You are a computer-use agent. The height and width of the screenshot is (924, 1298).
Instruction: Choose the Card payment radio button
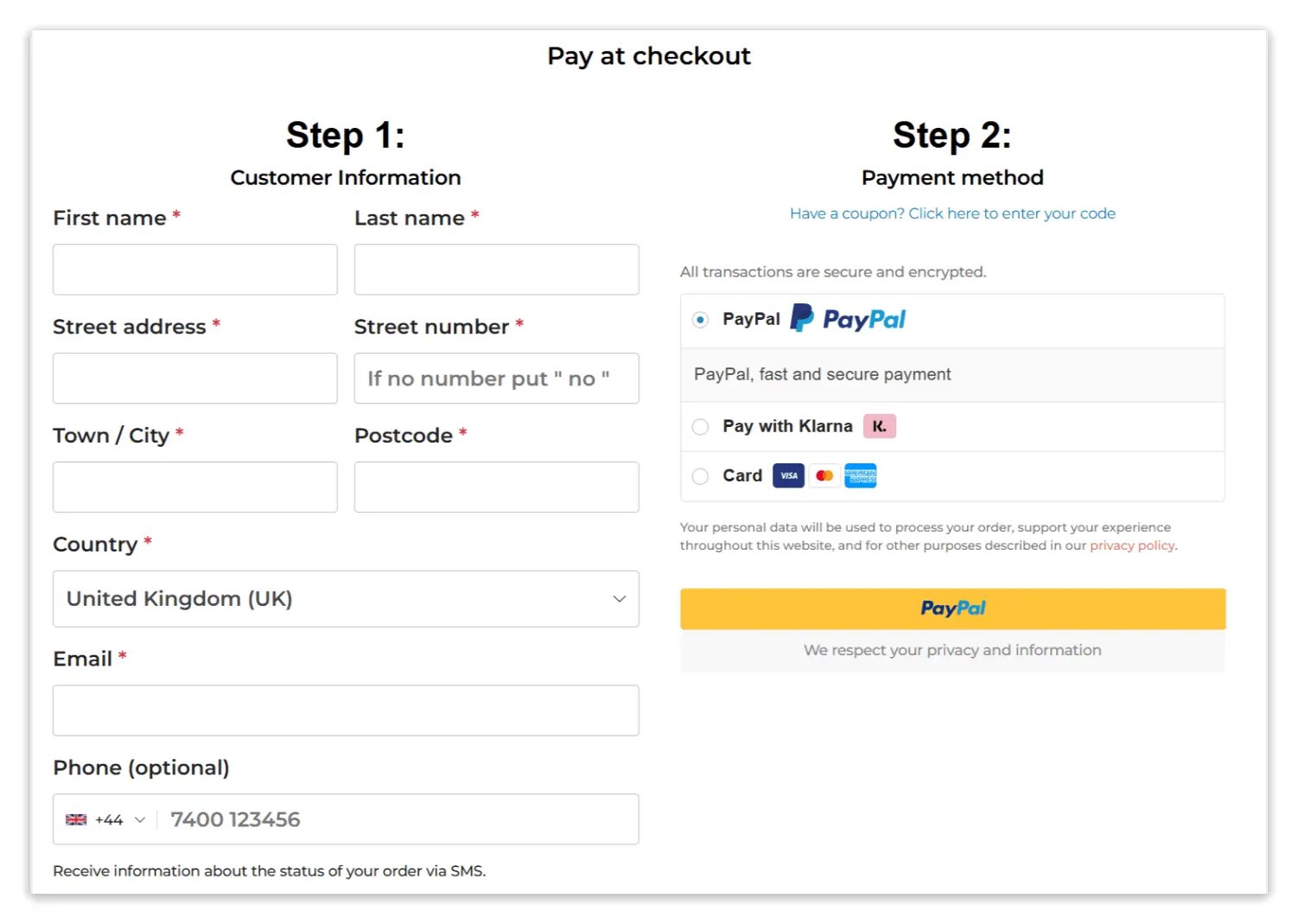click(701, 476)
